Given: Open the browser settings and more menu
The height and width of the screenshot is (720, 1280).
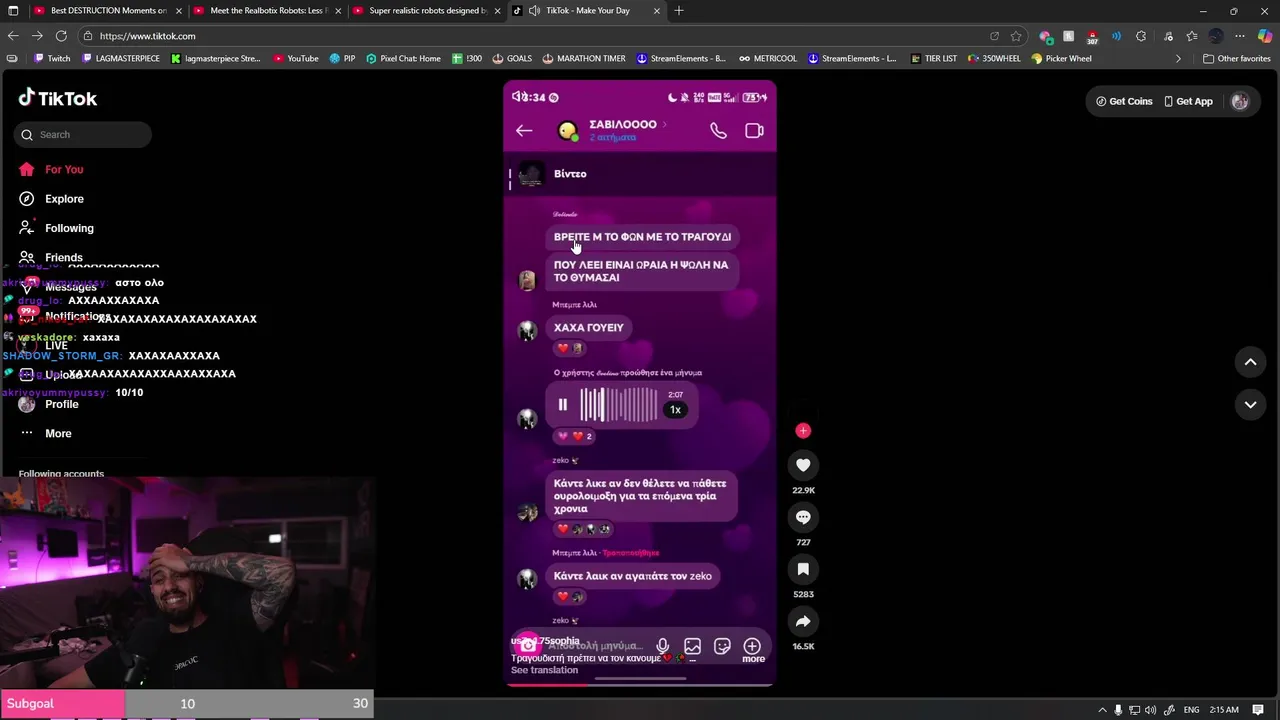Looking at the screenshot, I should tap(1240, 36).
